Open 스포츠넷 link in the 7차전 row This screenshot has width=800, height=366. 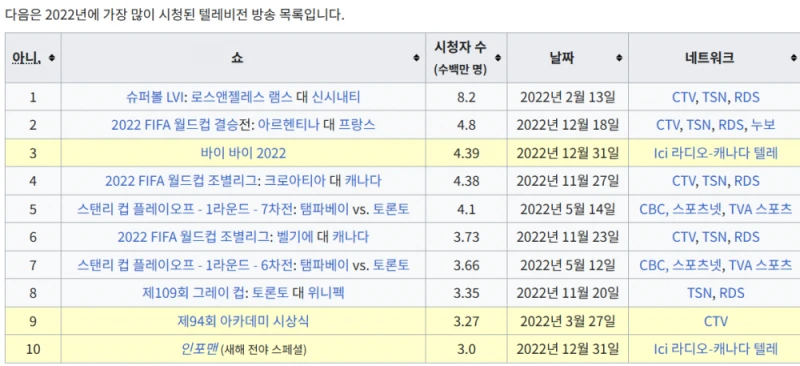pos(697,209)
